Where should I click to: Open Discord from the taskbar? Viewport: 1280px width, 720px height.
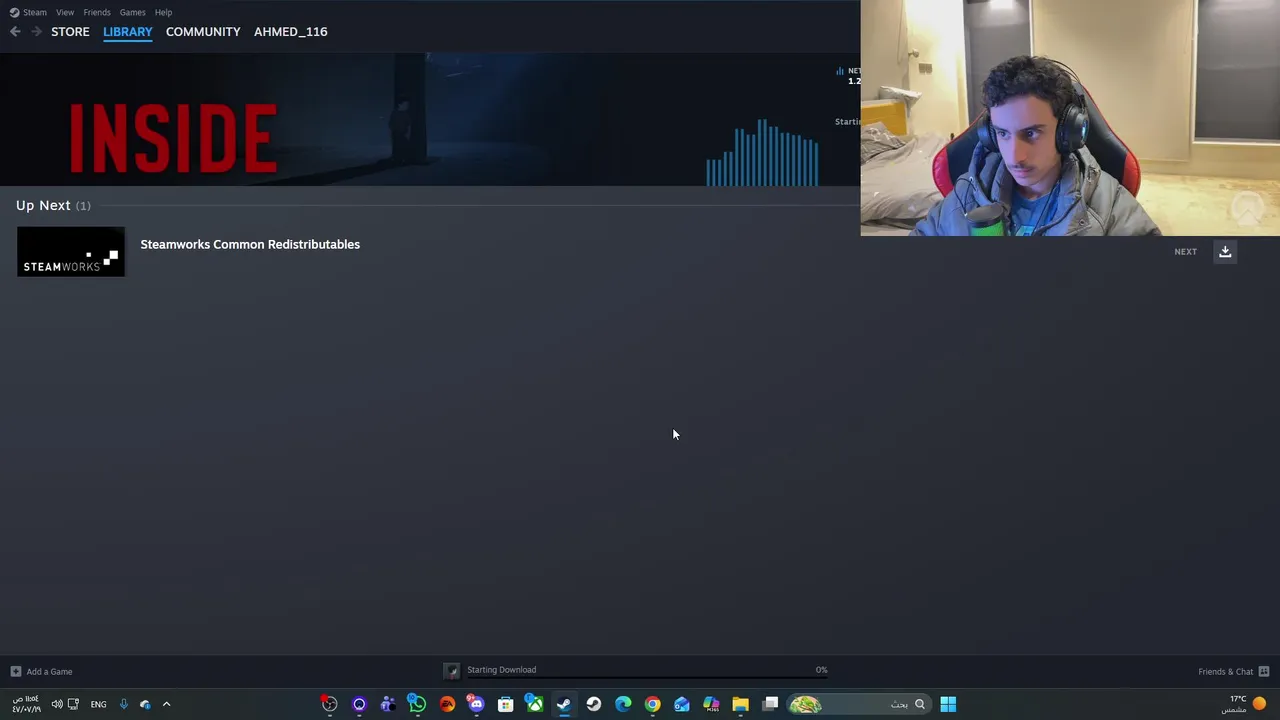click(476, 704)
